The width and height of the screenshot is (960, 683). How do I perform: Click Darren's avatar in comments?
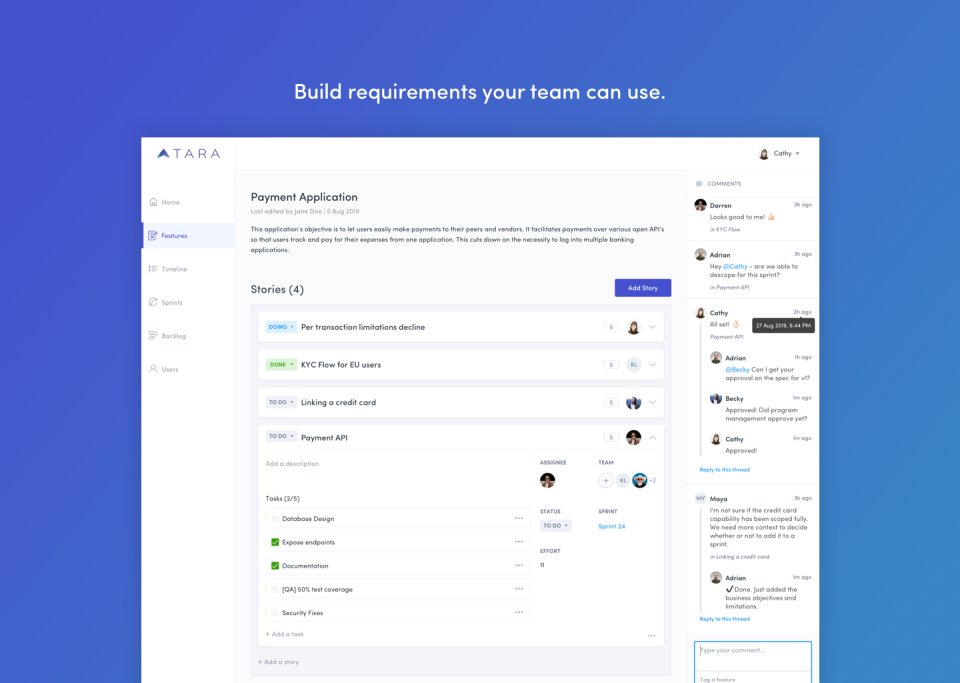coord(700,205)
